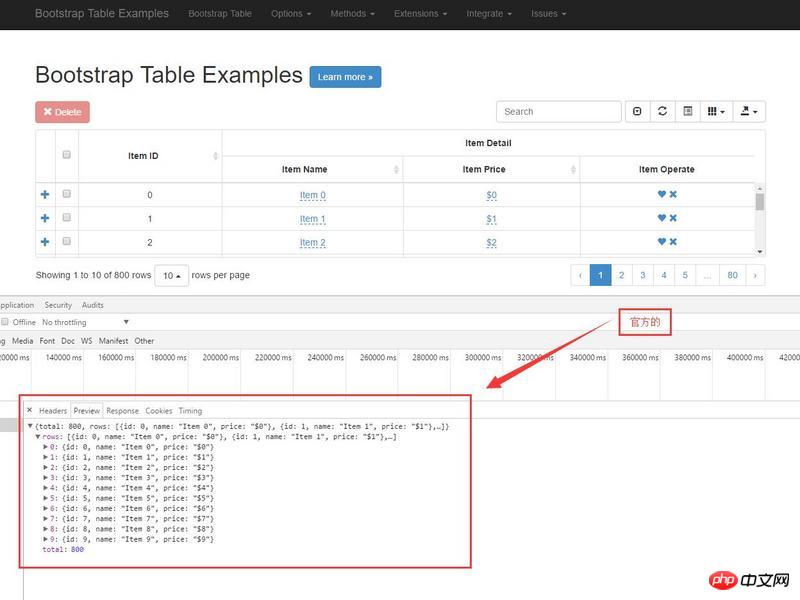Open the Integrate navbar menu
This screenshot has height=600, width=800.
coord(489,14)
